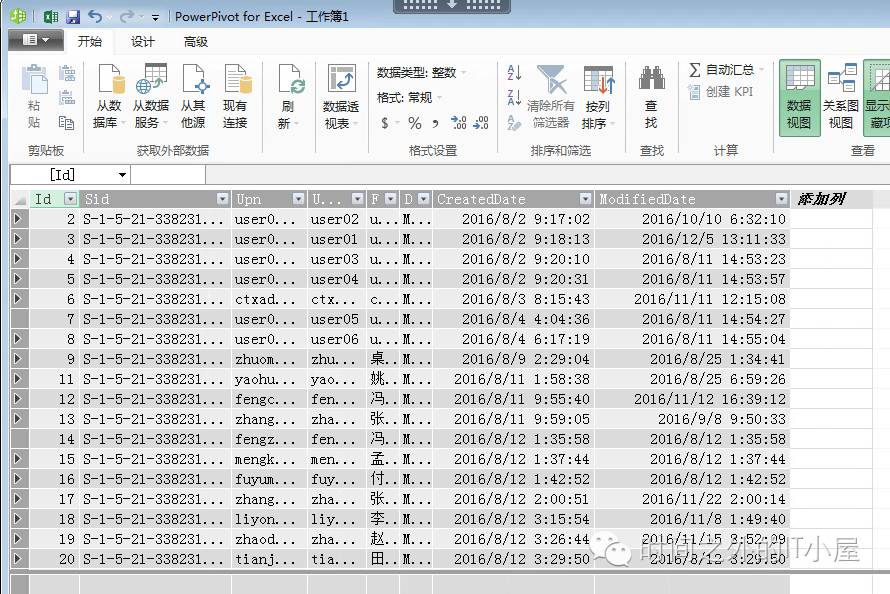Click the Undo arrow in title bar
The image size is (890, 594).
tap(94, 16)
